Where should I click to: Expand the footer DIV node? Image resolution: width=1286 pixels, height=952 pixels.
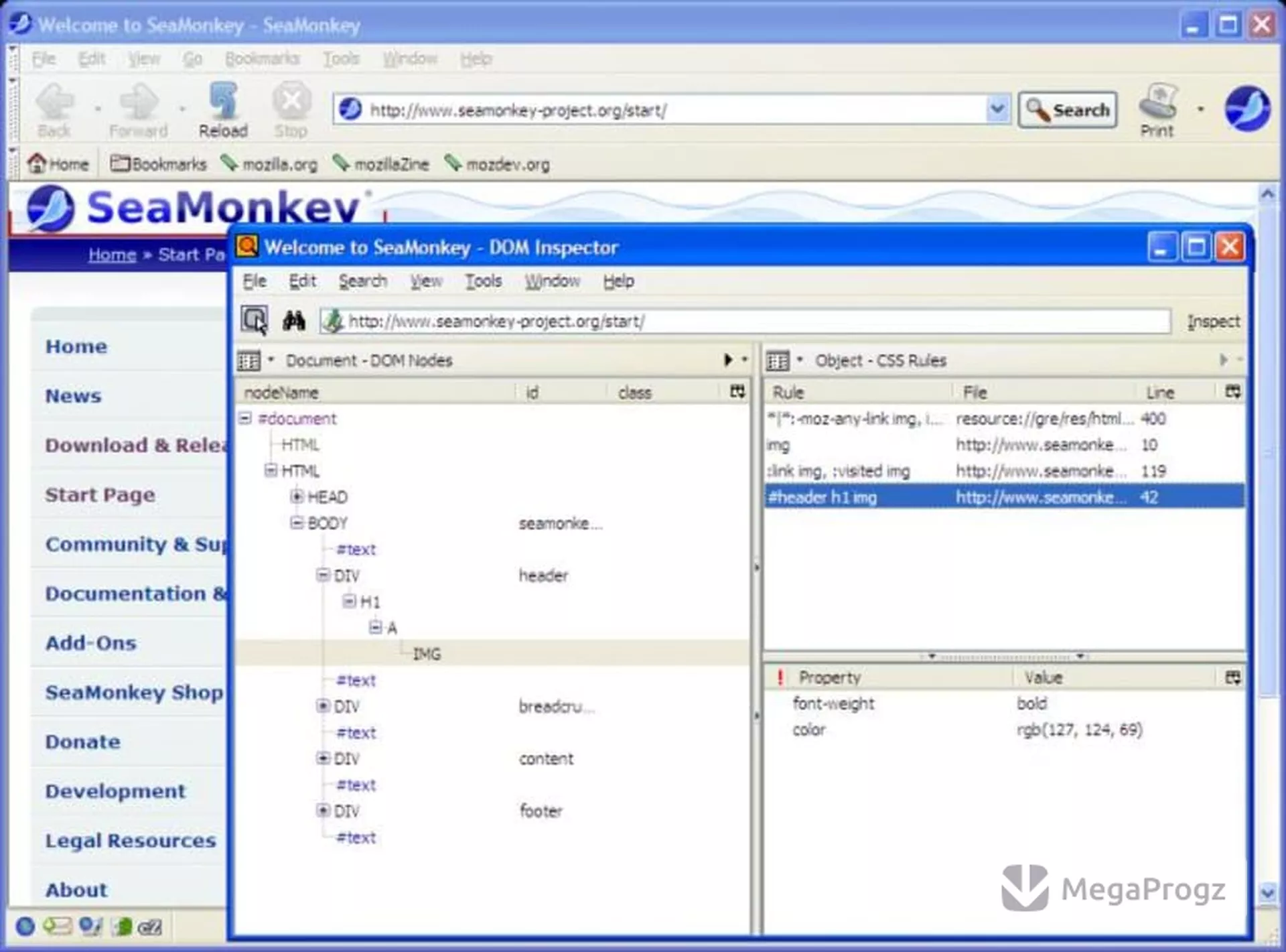[x=323, y=811]
